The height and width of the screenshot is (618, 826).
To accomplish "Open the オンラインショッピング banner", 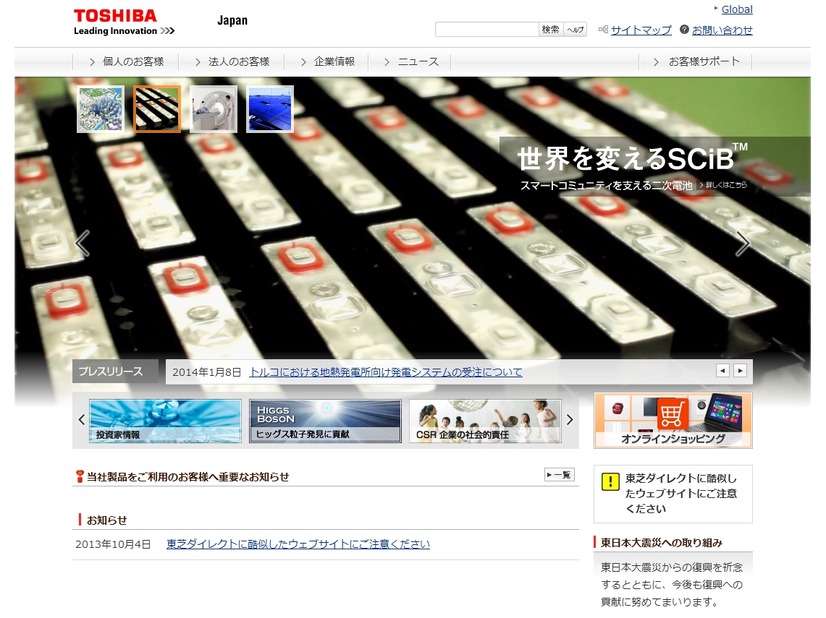I will point(673,420).
